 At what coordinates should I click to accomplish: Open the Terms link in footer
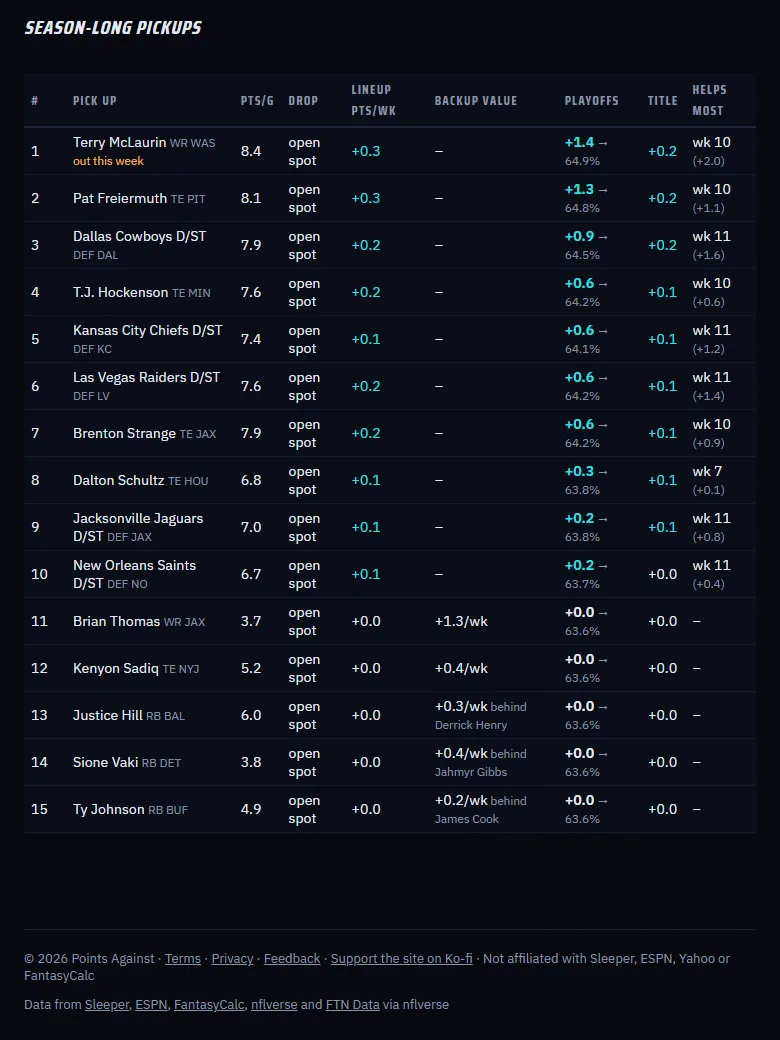tap(182, 958)
